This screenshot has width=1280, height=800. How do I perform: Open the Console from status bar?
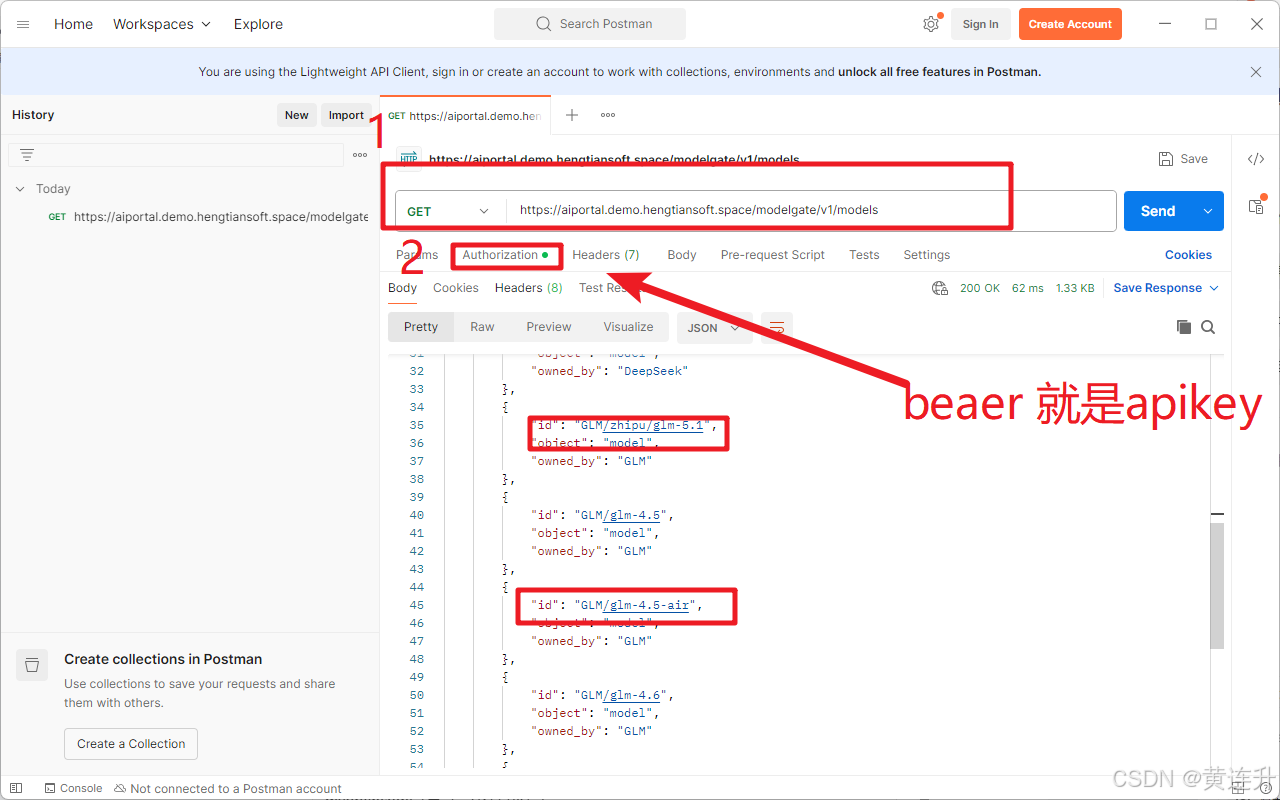coord(72,788)
